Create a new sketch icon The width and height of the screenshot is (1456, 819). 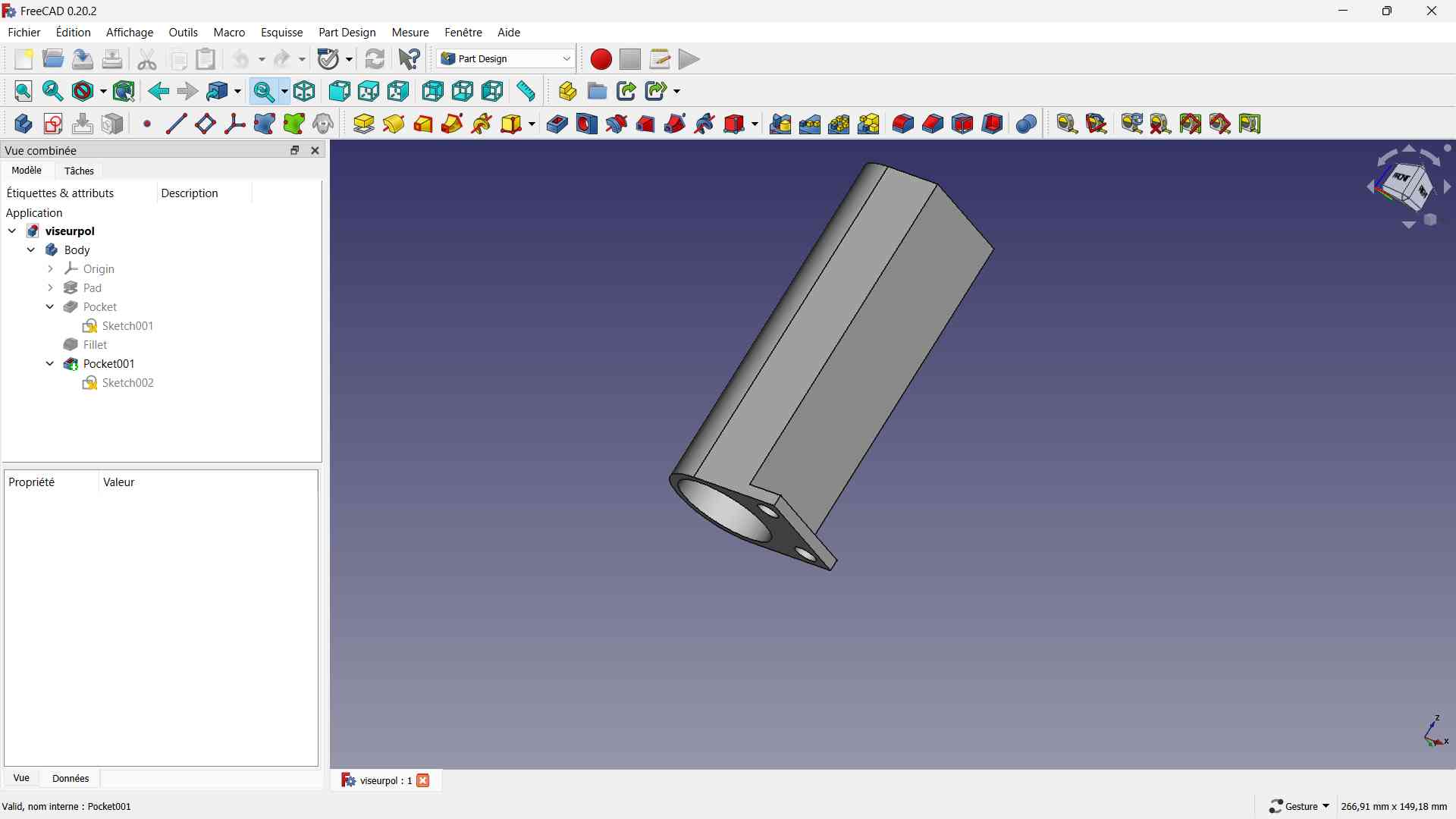pos(53,124)
